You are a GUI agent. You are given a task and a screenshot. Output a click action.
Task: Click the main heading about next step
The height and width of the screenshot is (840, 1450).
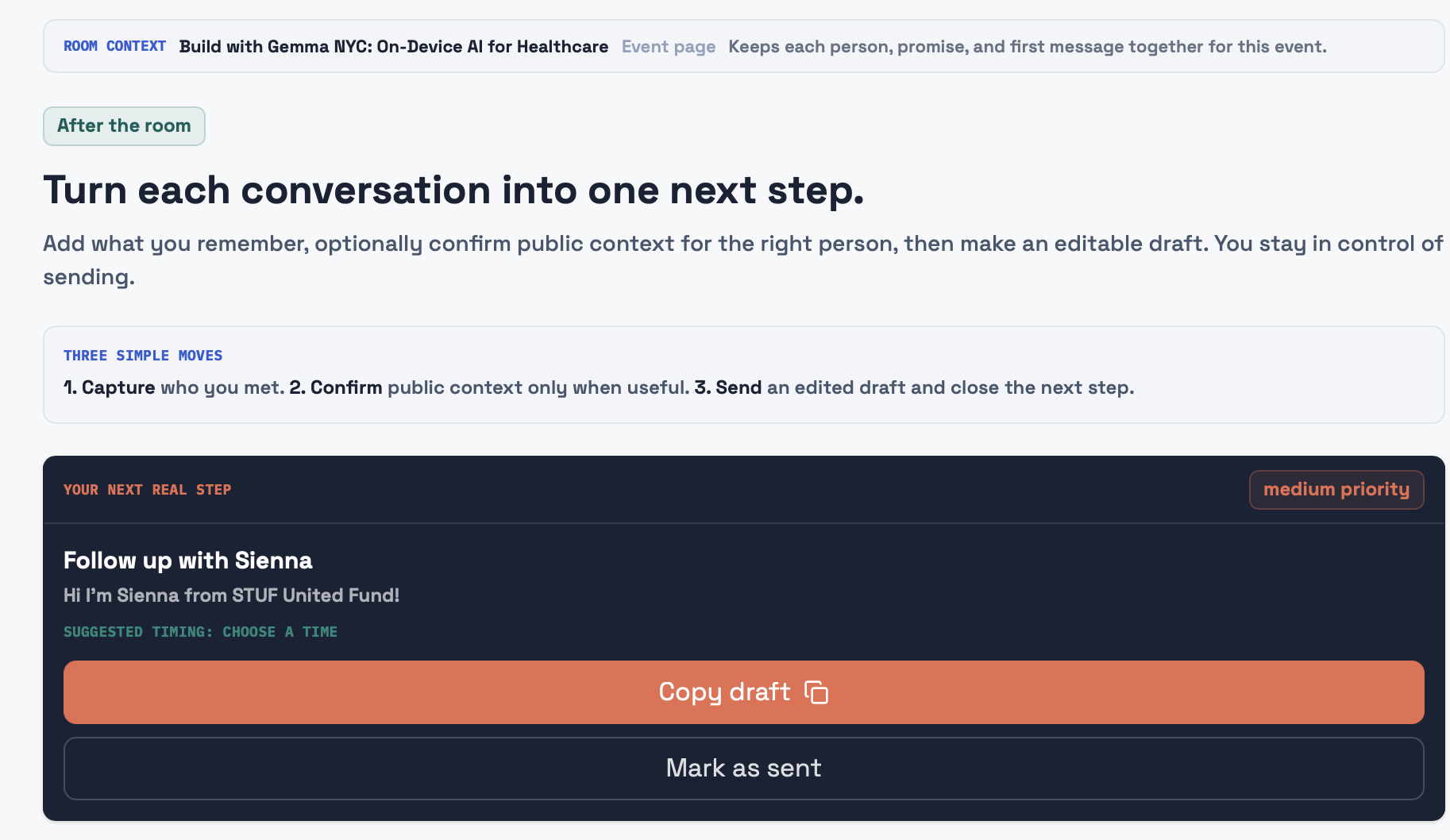(x=453, y=191)
